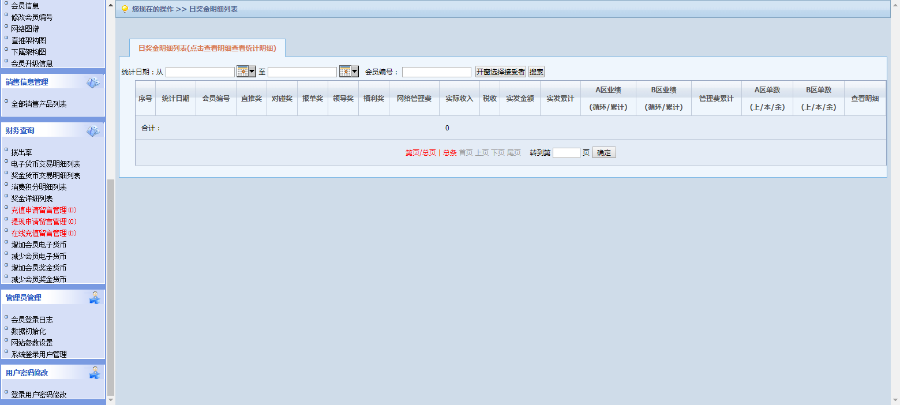
Task: Click the user icon beside 用户密码修改 header
Action: [x=94, y=373]
